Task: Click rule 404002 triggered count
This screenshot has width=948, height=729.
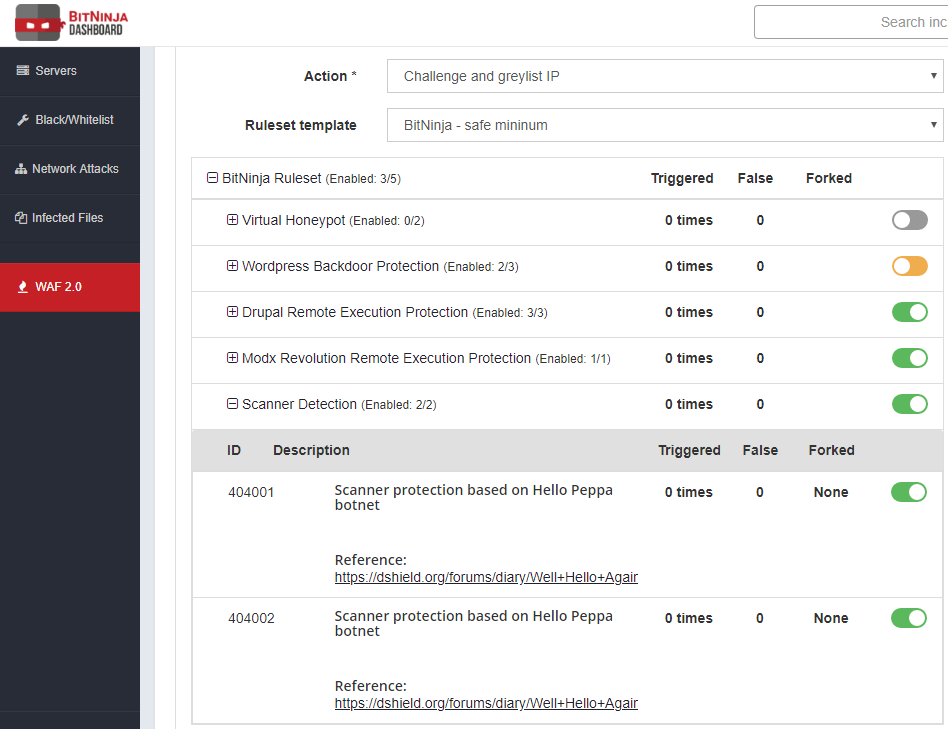Action: (x=689, y=618)
